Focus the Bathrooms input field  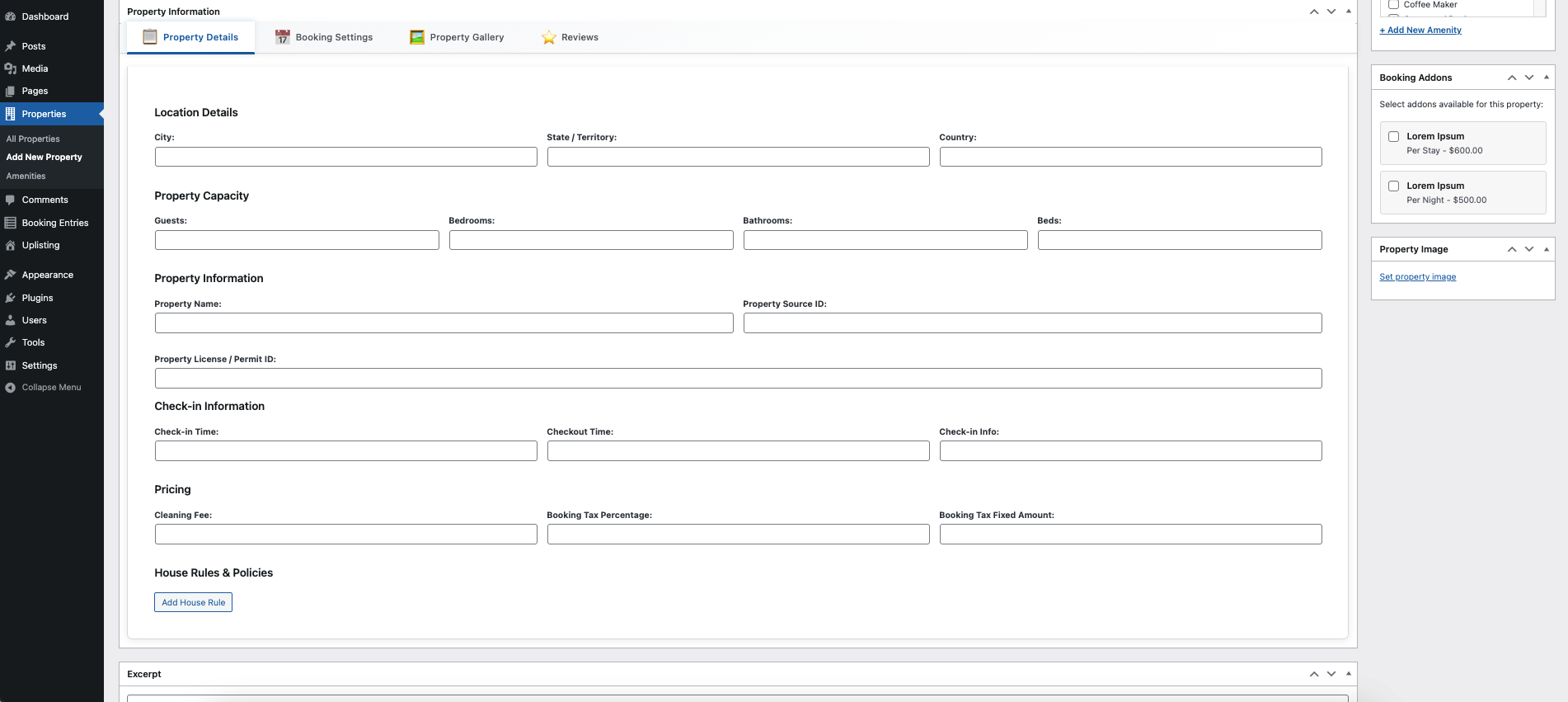885,240
